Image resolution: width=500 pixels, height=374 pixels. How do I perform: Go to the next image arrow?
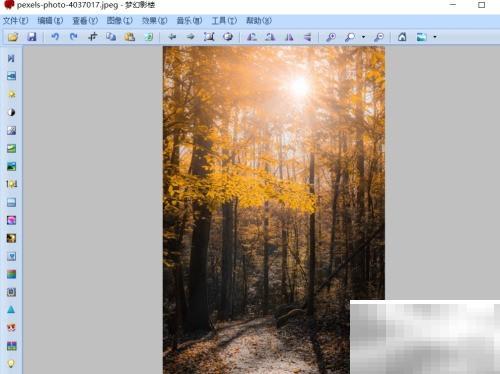(191, 37)
